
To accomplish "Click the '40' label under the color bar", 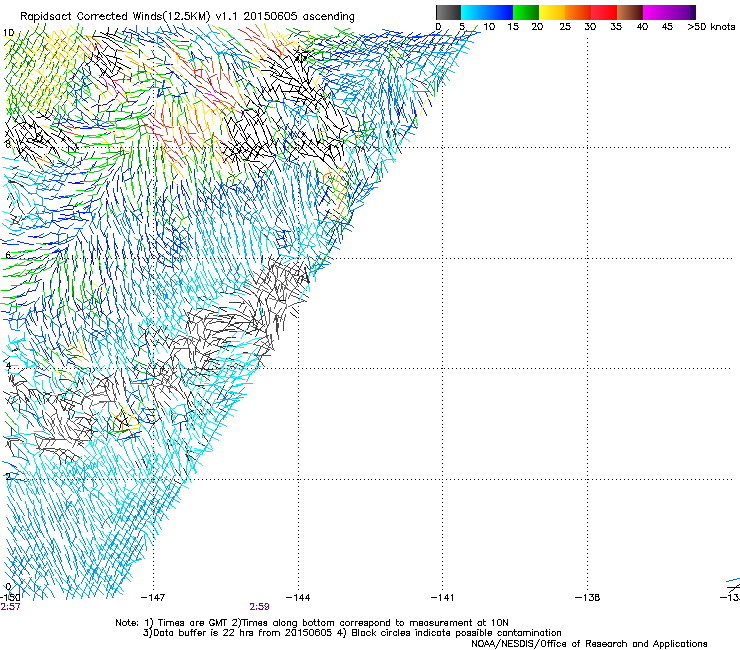I will click(x=642, y=27).
